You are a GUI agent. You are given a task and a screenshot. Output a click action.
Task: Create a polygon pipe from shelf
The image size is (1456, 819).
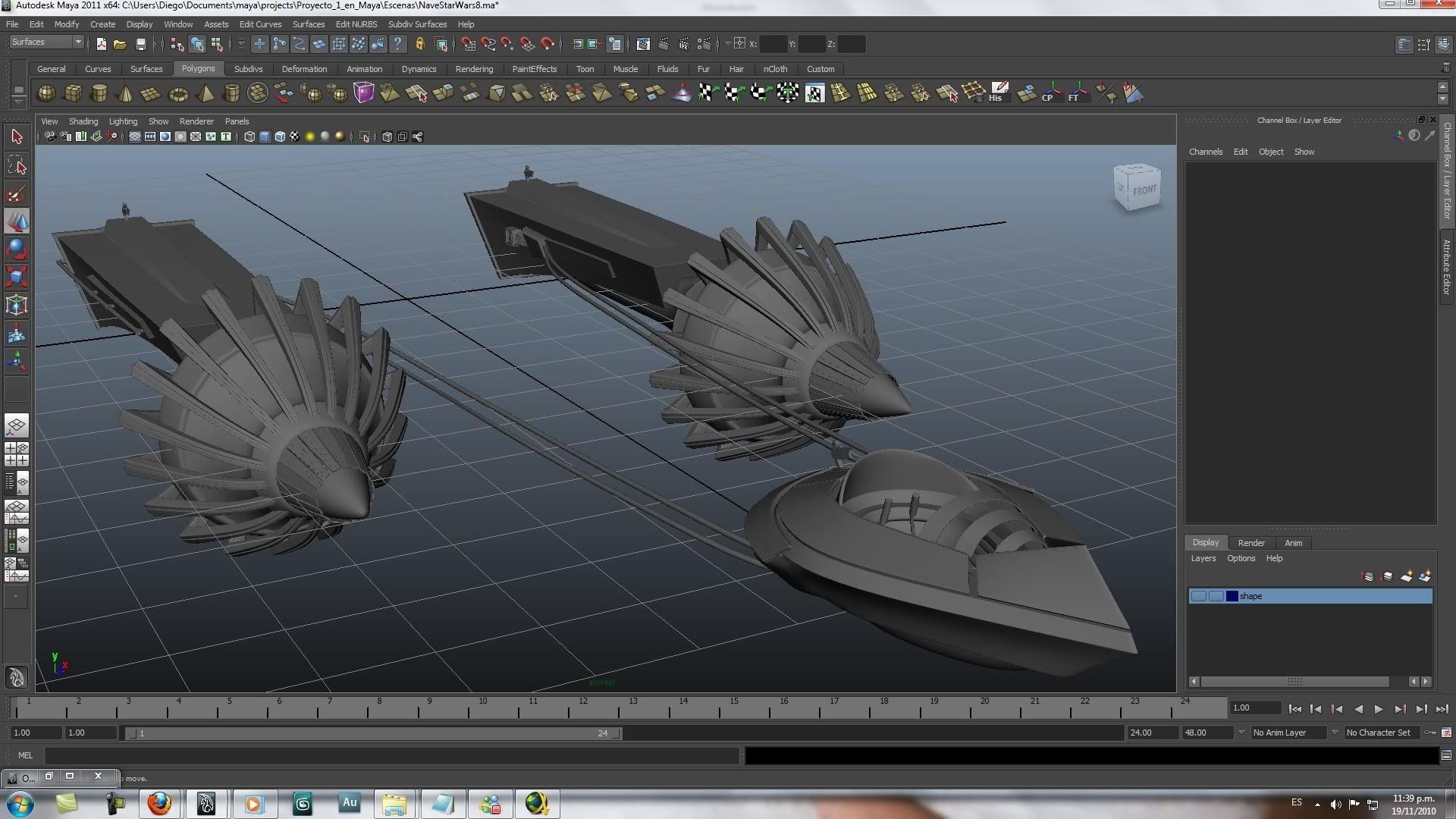pyautogui.click(x=231, y=93)
